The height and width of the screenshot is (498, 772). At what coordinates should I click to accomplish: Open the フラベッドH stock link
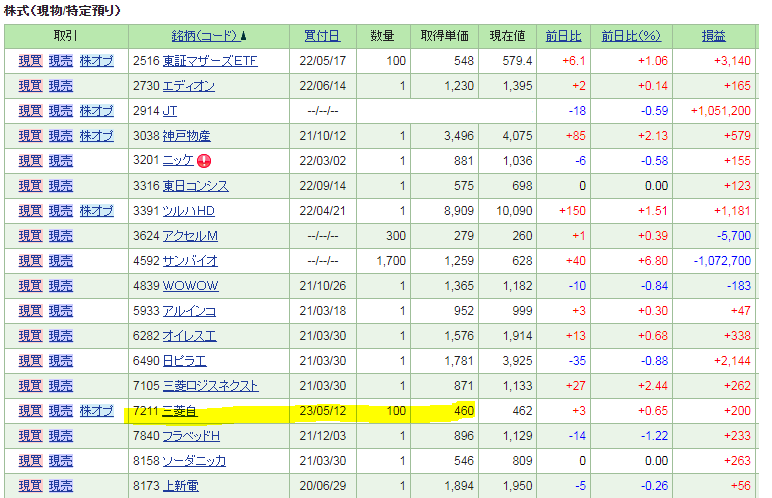coord(191,436)
